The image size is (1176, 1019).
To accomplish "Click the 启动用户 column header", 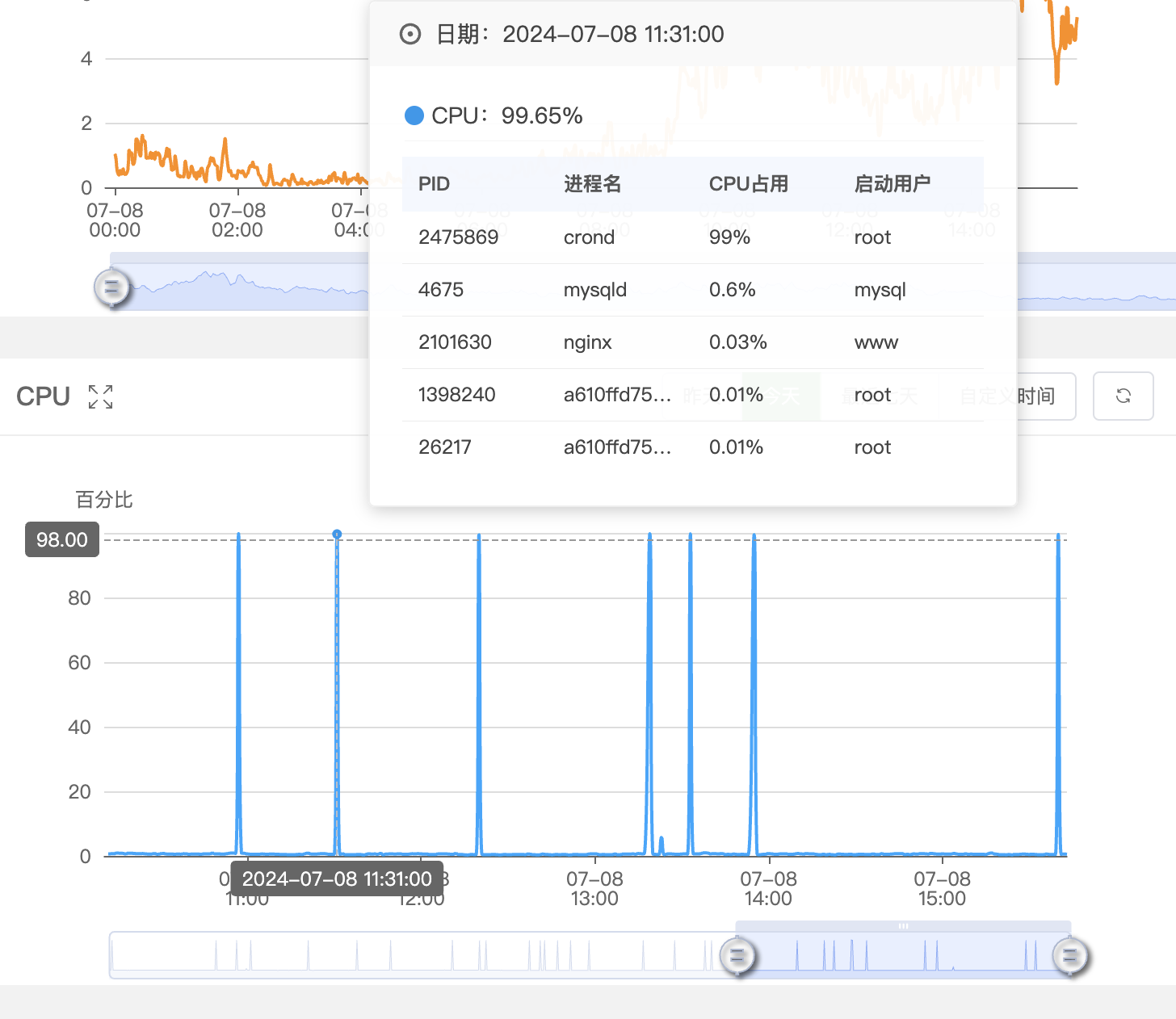I will pos(892,184).
